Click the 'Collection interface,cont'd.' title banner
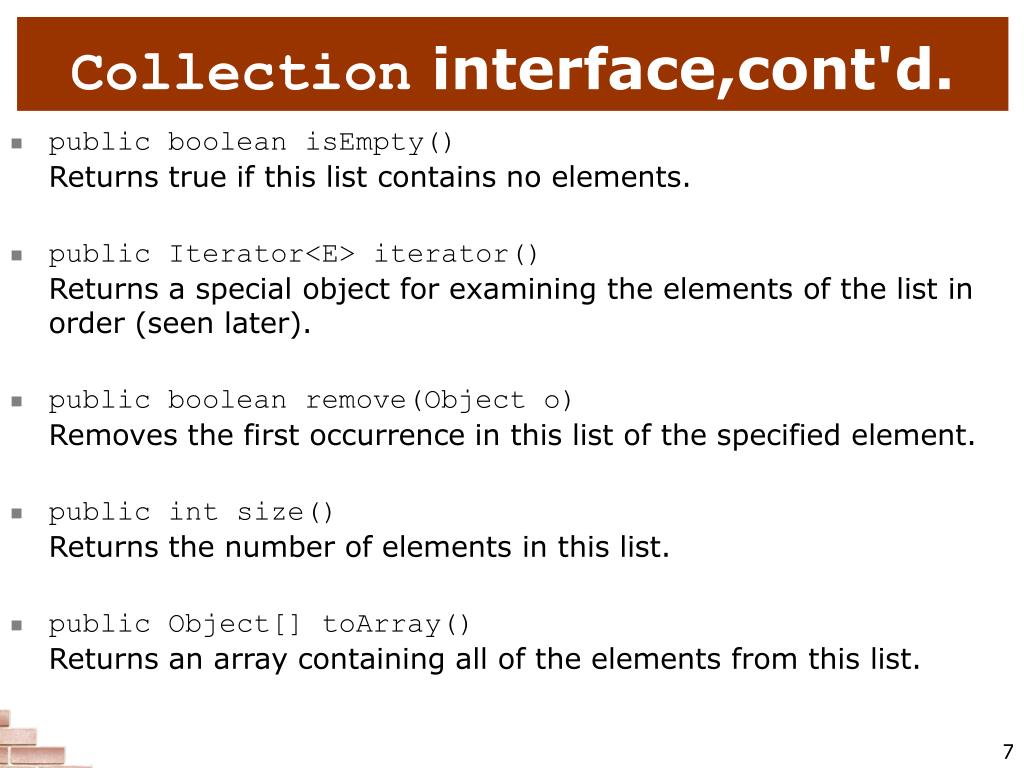The image size is (1024, 768). tap(512, 64)
